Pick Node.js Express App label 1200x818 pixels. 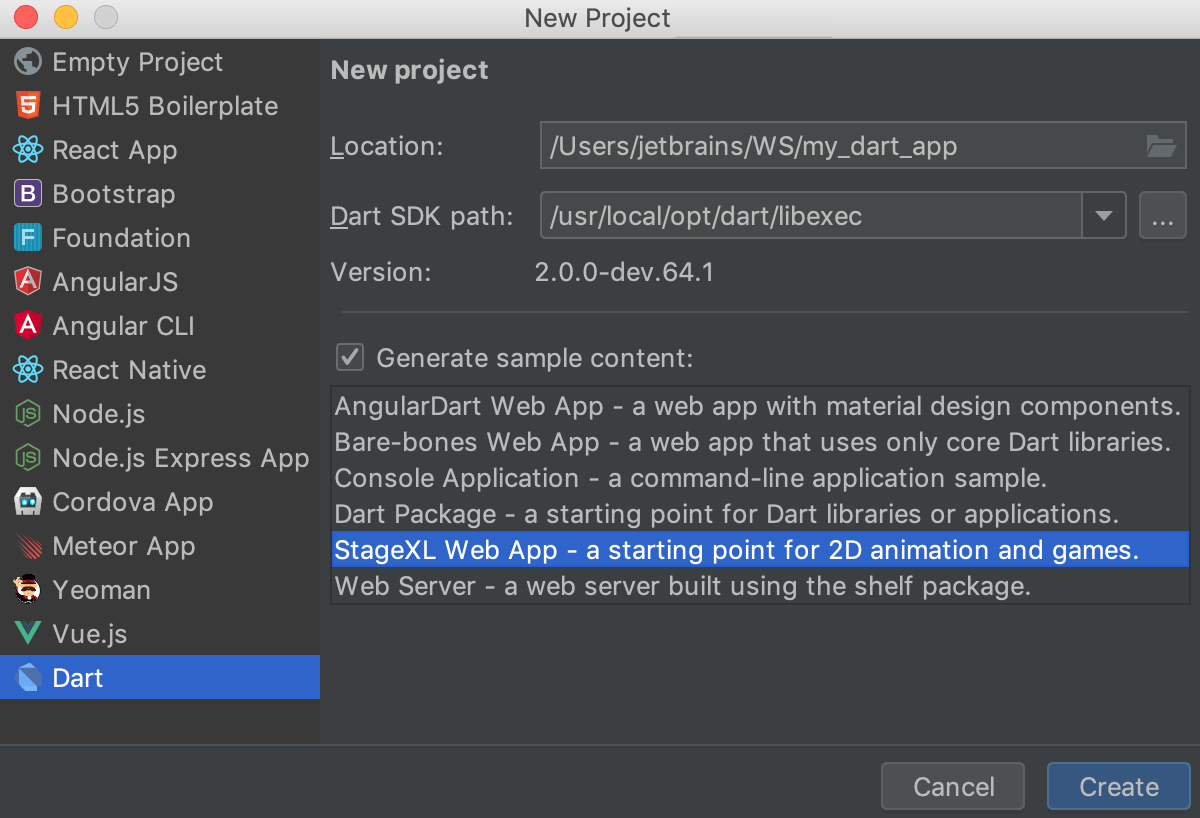tap(181, 458)
